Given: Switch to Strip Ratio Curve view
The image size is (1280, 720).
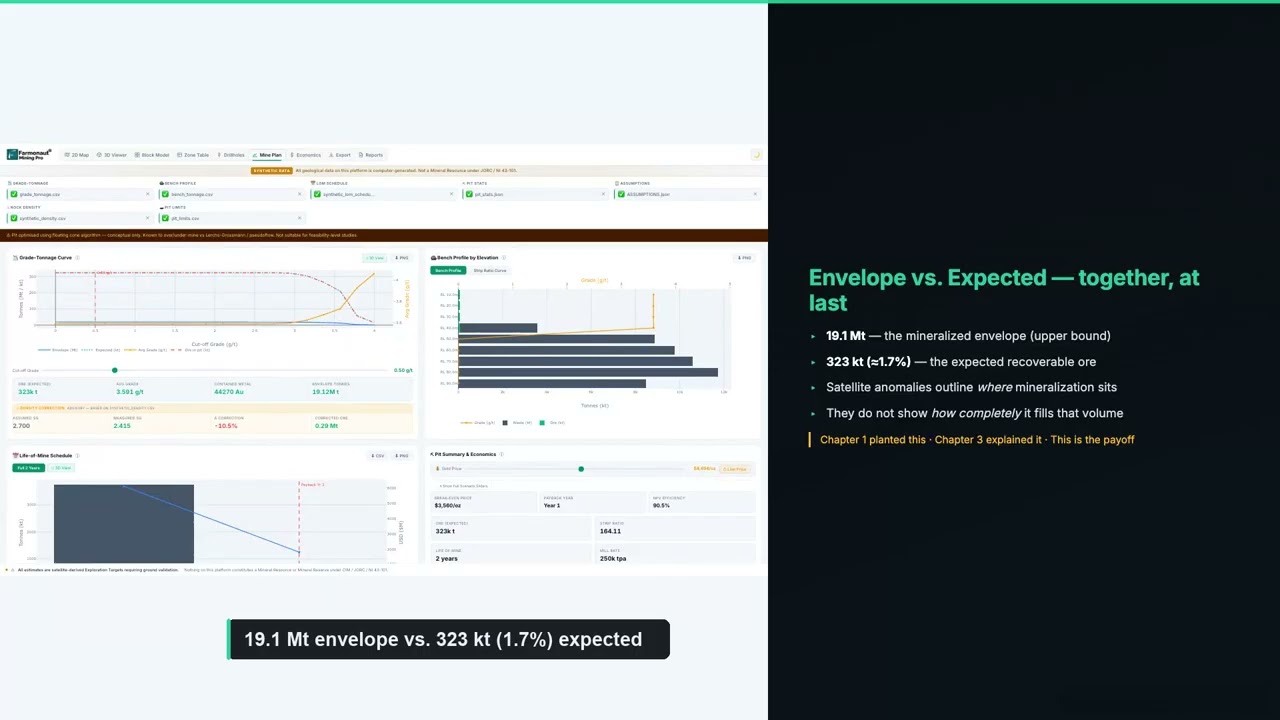Looking at the screenshot, I should pos(490,270).
